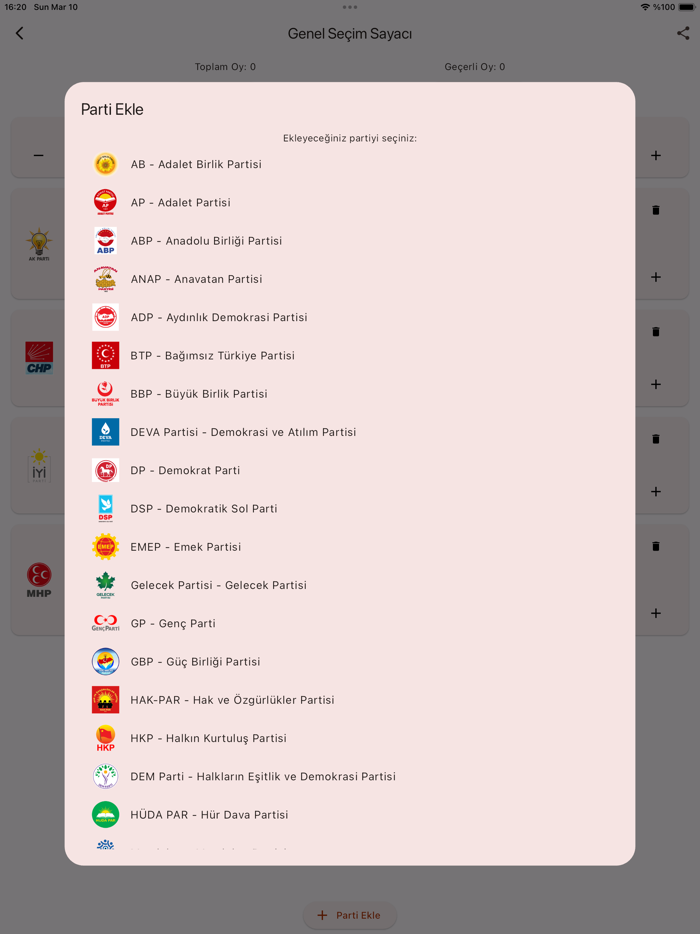Select the EMEP gear-shaped logo
This screenshot has width=700, height=934.
105,546
